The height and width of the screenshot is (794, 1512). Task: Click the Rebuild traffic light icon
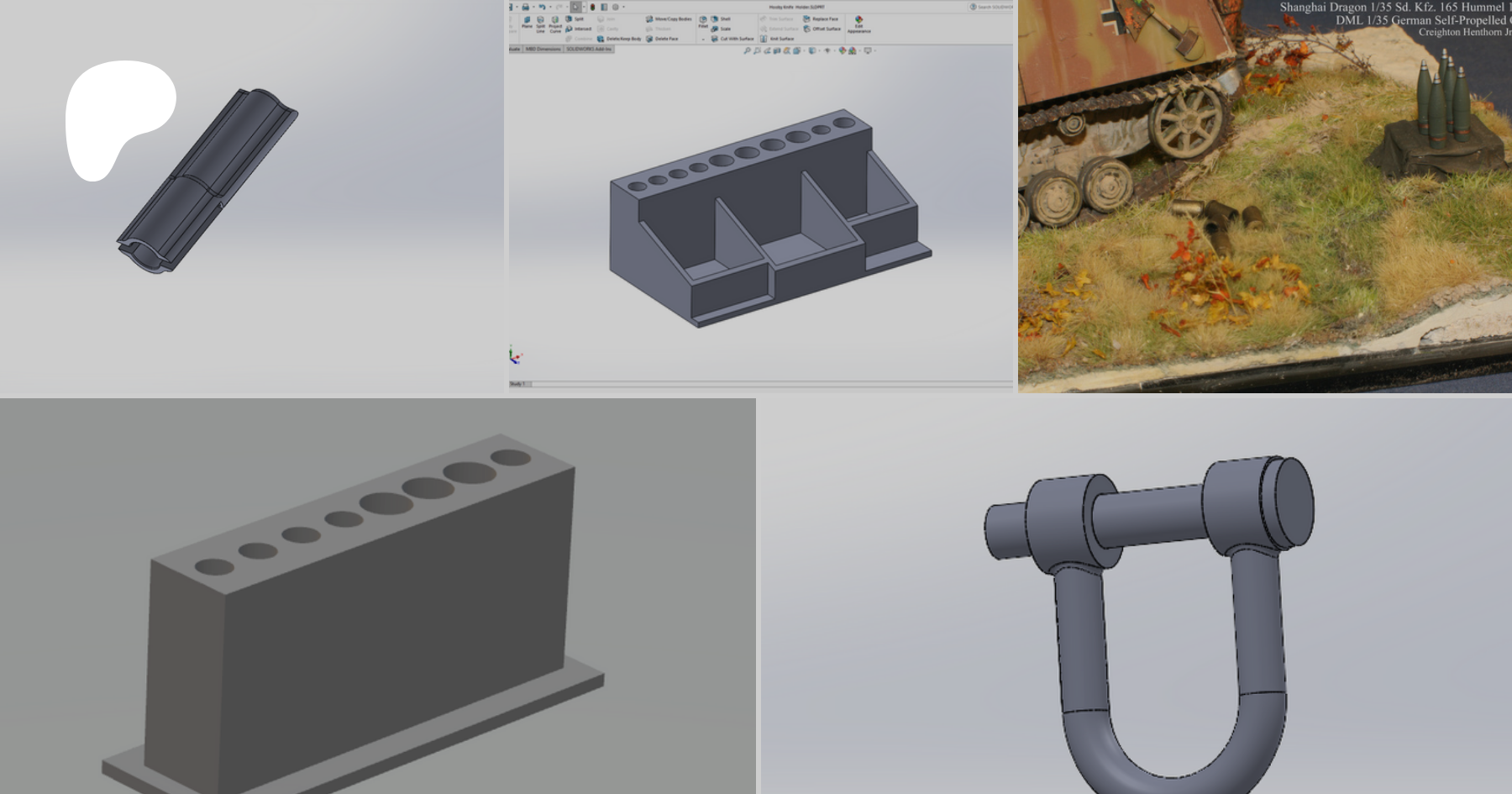click(x=592, y=7)
